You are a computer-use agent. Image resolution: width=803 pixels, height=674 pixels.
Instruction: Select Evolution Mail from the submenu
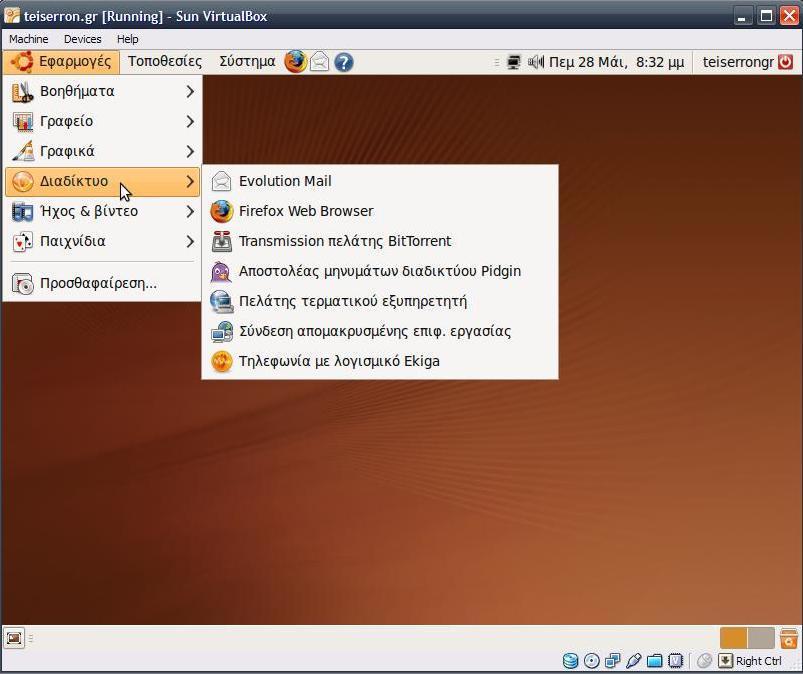380,181
